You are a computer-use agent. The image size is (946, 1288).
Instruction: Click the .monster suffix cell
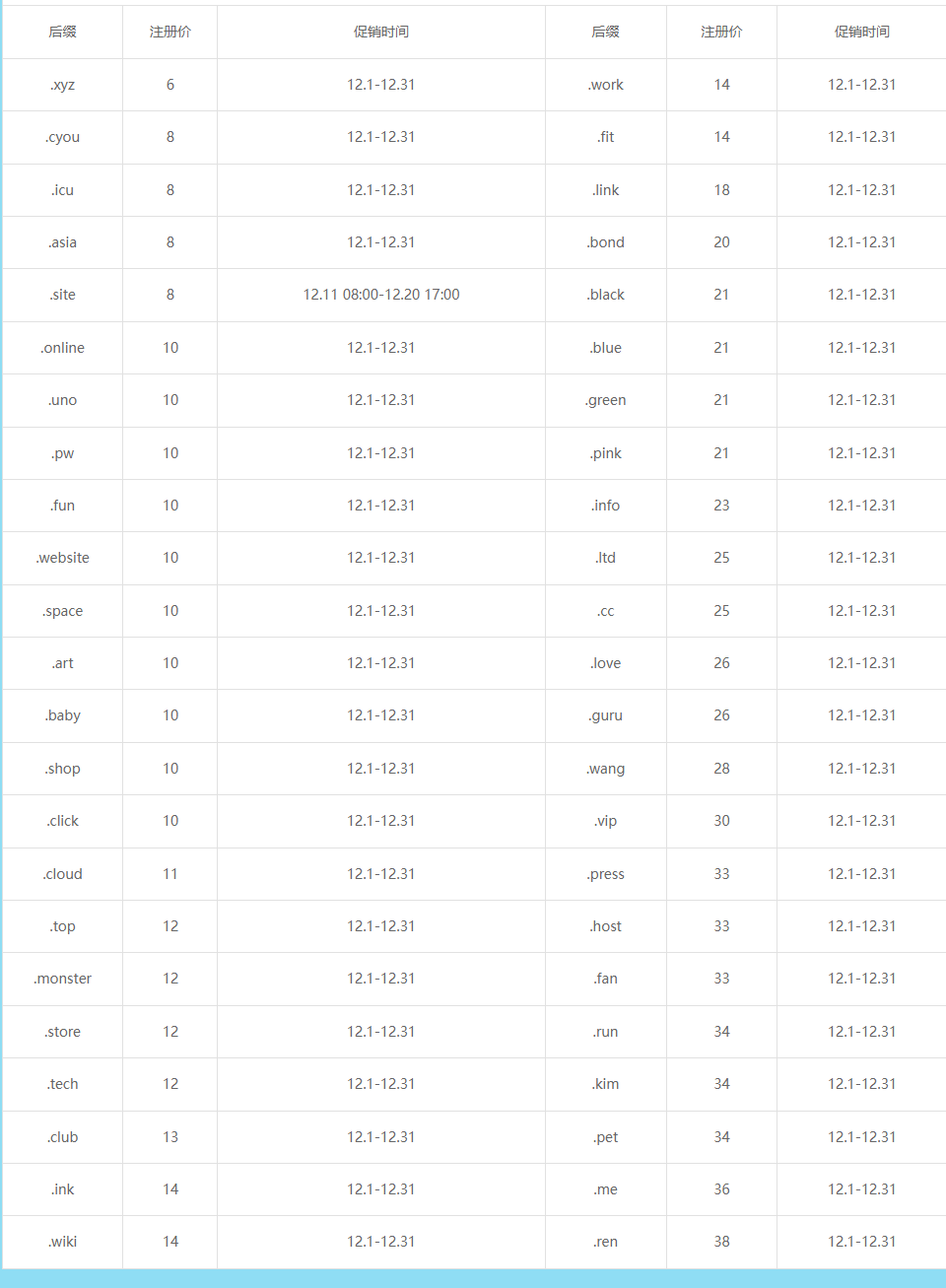[x=62, y=979]
